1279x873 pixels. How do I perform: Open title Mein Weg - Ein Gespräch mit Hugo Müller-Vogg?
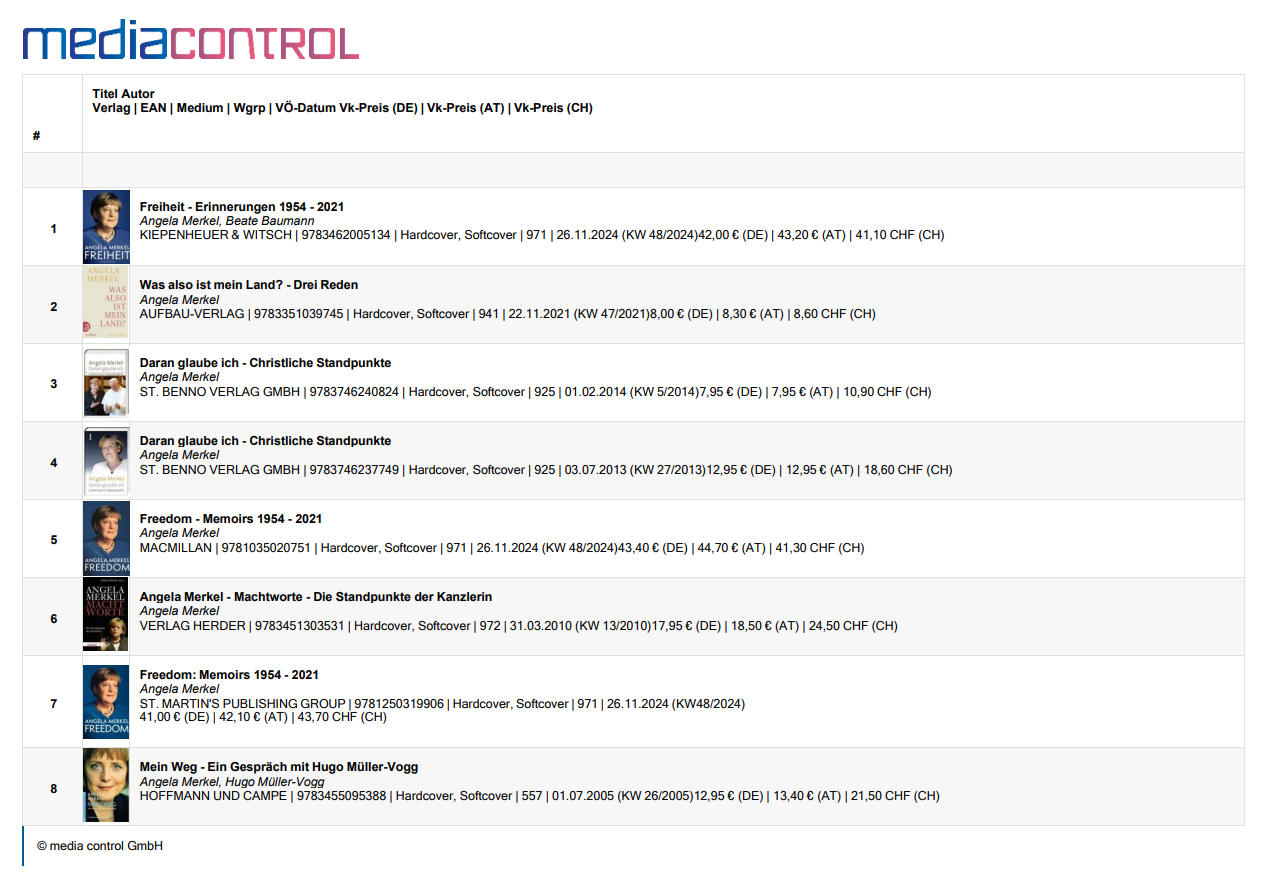279,767
